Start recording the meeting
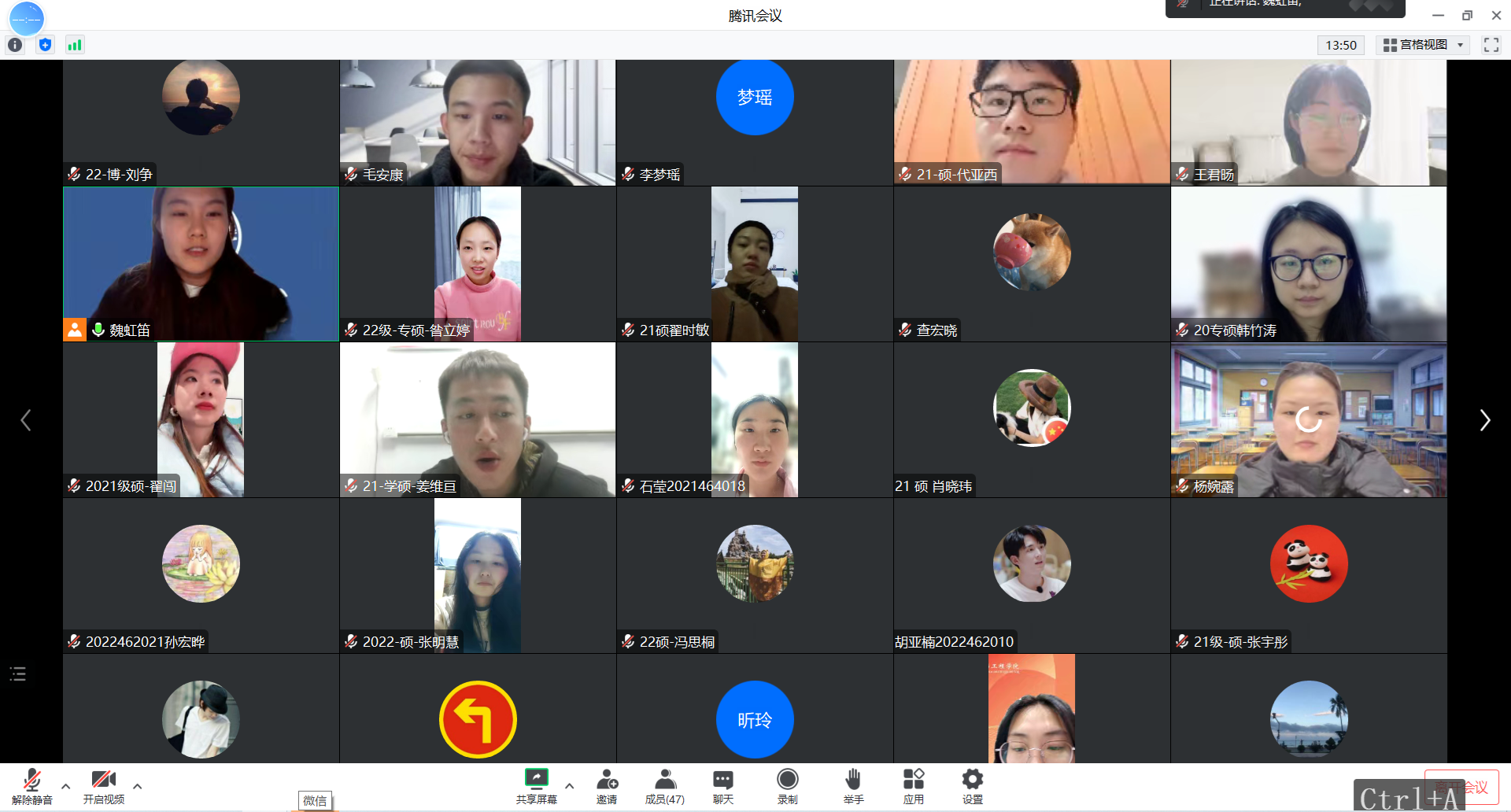 click(787, 786)
